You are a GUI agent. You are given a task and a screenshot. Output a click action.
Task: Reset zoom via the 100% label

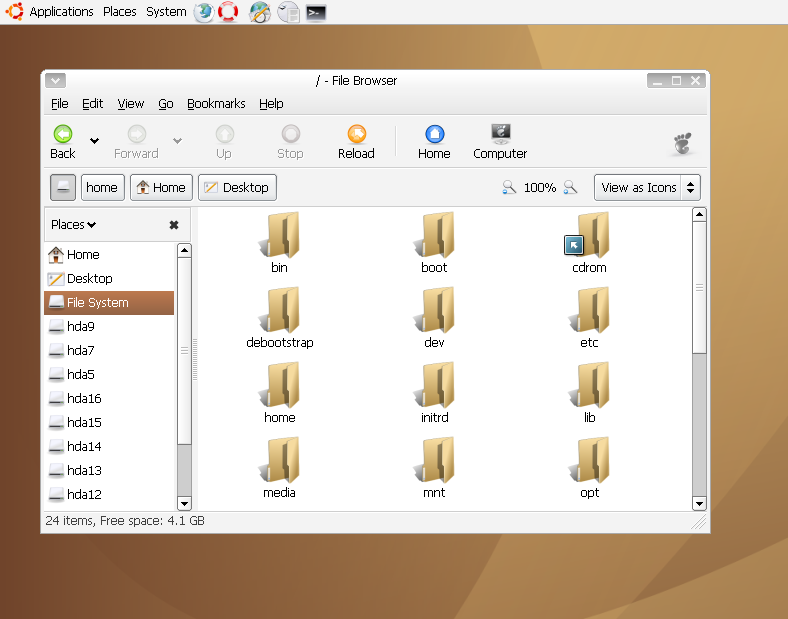(x=540, y=187)
